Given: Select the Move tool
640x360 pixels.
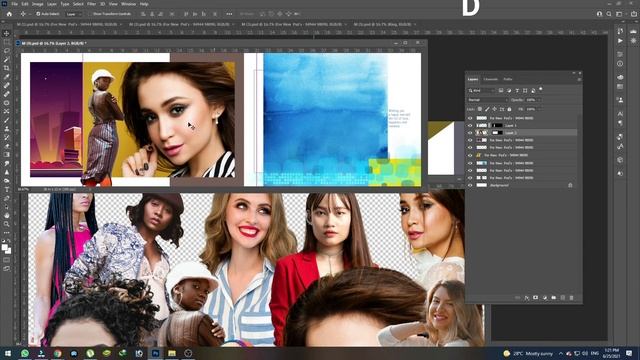Looking at the screenshot, I should 7,33.
